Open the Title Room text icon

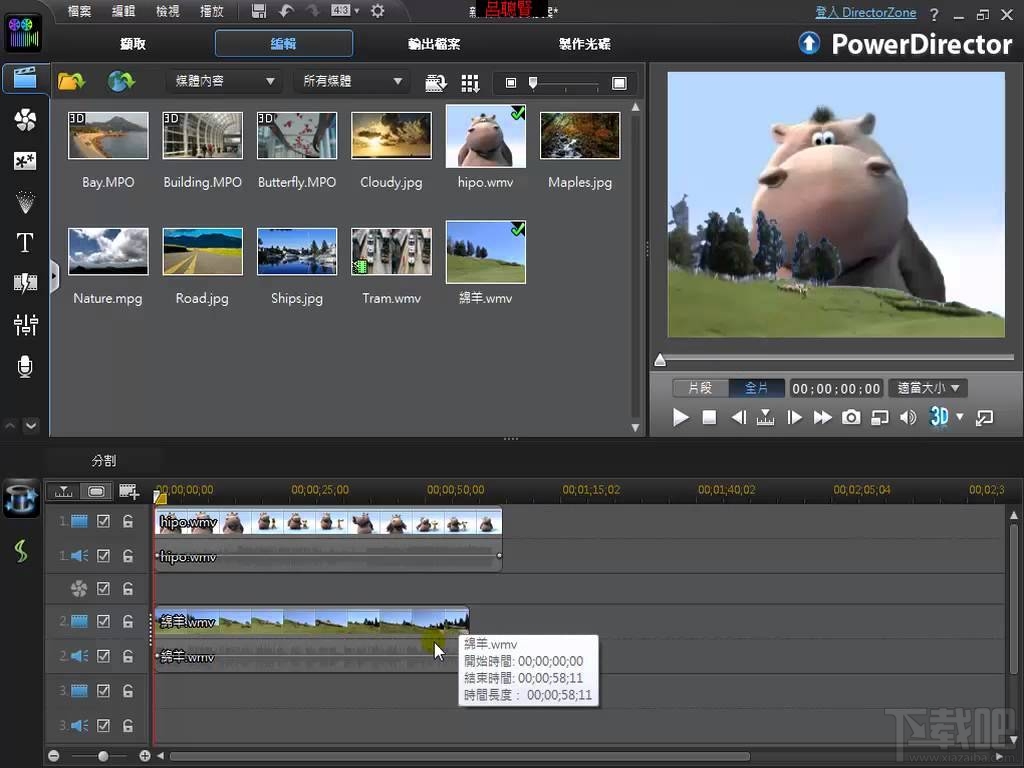[25, 242]
